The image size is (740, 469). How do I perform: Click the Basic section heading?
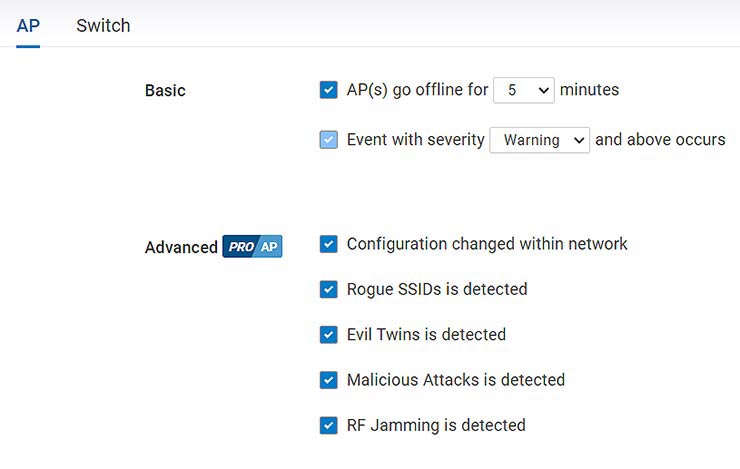click(165, 90)
